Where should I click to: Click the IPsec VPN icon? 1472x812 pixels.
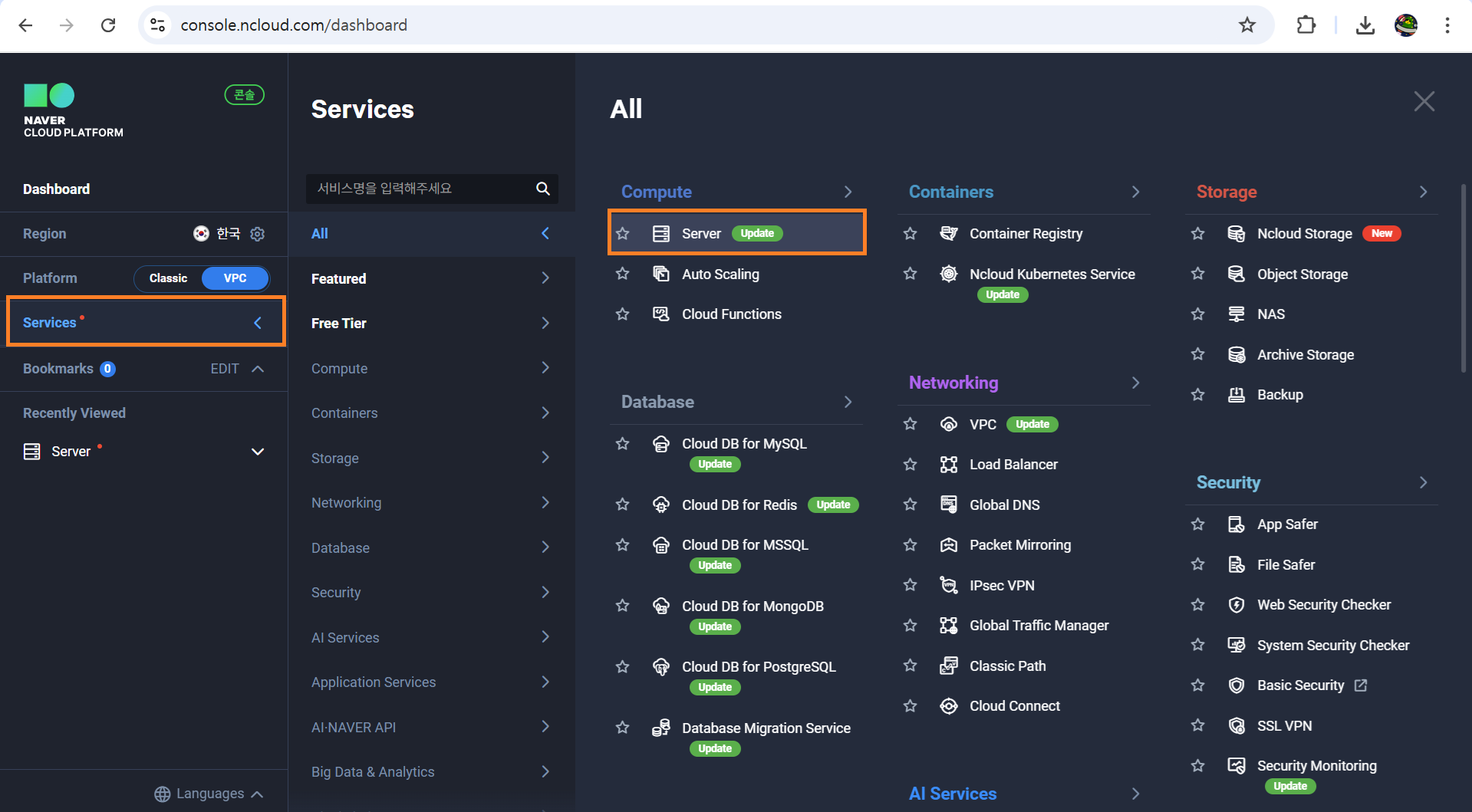pyautogui.click(x=949, y=585)
